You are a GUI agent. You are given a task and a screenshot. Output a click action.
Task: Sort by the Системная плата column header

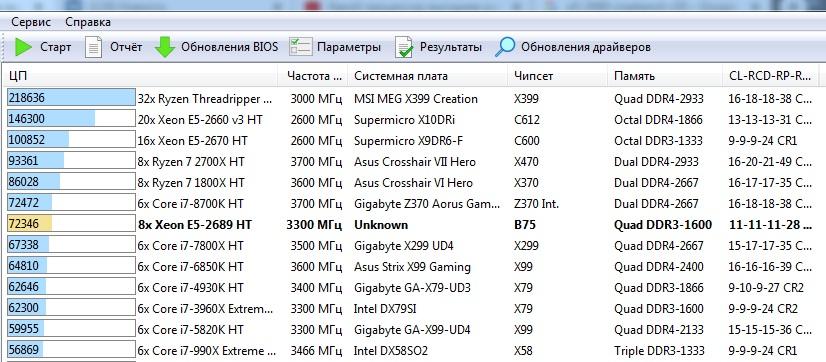click(428, 76)
